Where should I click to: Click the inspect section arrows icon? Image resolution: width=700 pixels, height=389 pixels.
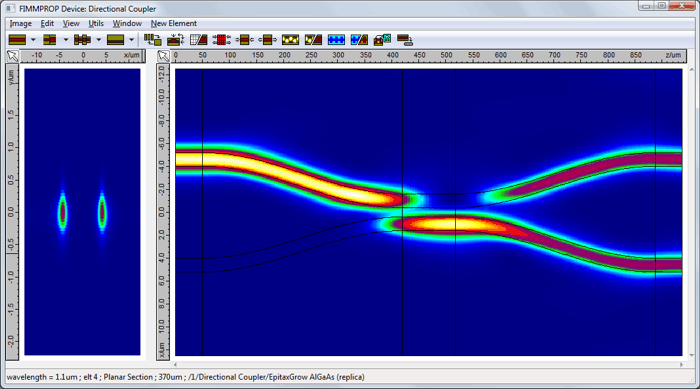175,40
